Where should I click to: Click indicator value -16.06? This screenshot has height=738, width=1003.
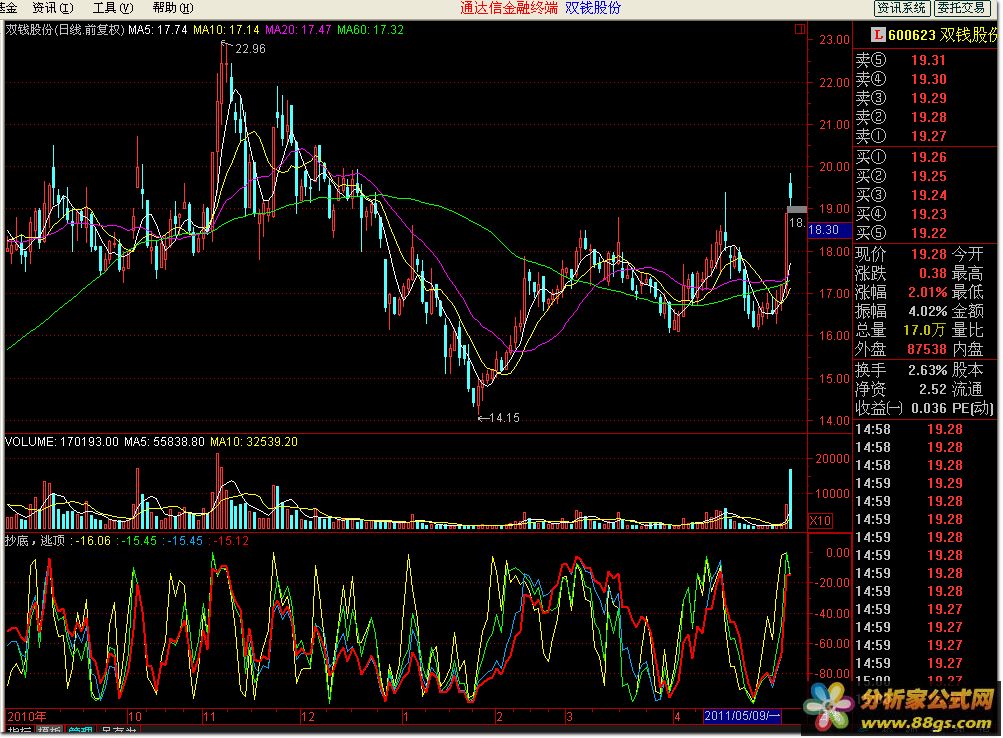[x=93, y=541]
